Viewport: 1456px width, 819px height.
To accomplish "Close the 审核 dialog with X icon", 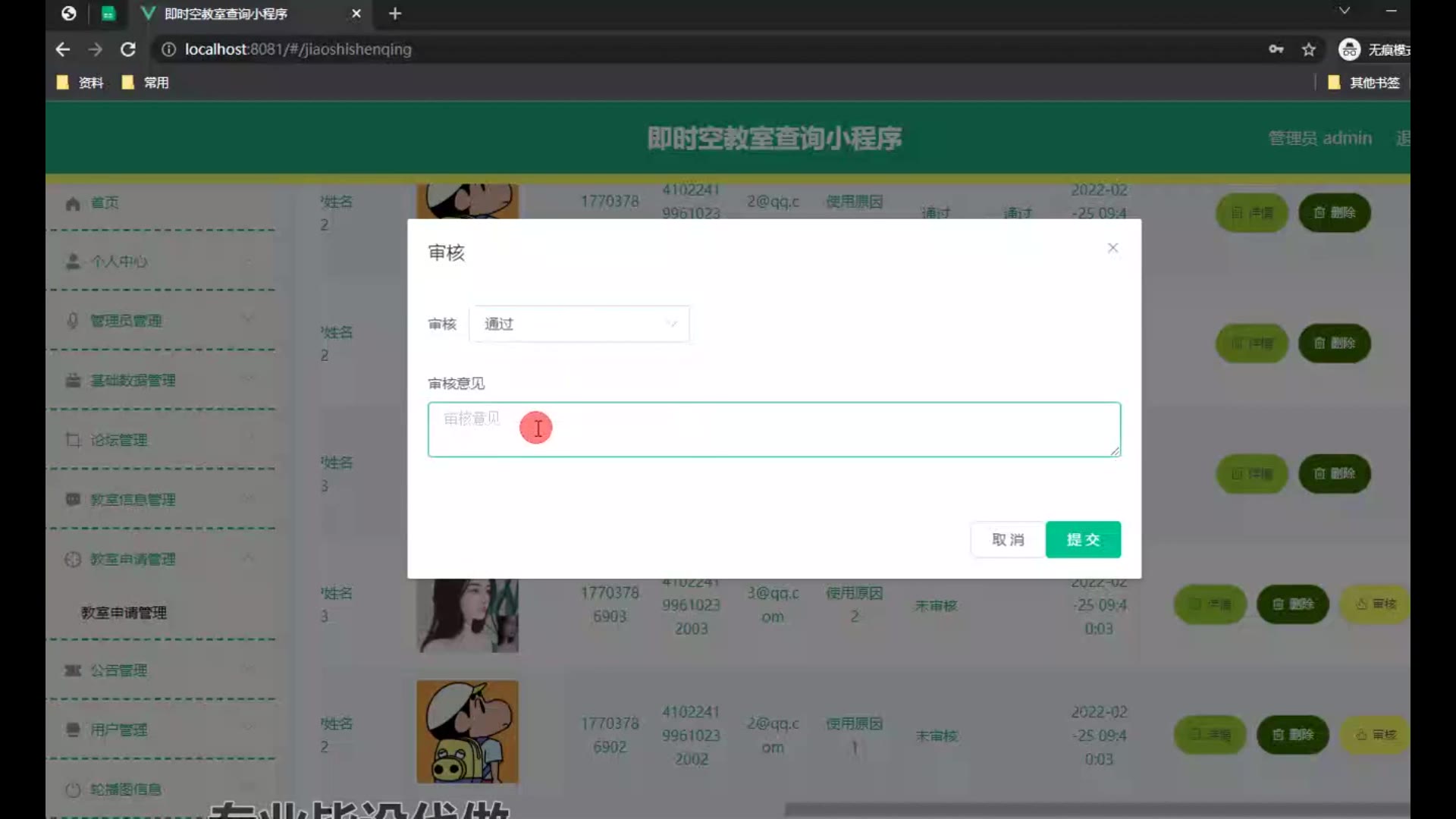I will [1112, 248].
